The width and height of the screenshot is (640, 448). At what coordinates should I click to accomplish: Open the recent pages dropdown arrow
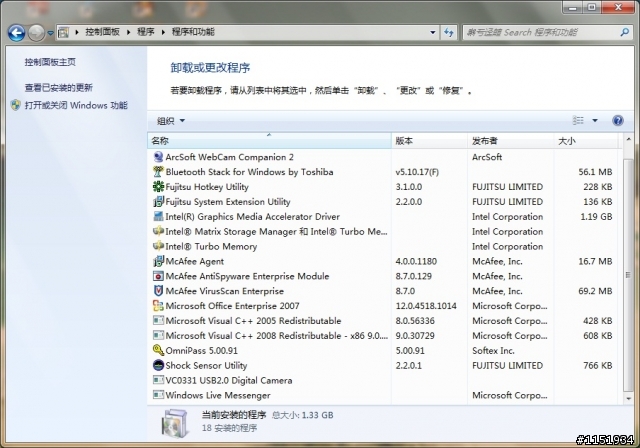[x=50, y=33]
